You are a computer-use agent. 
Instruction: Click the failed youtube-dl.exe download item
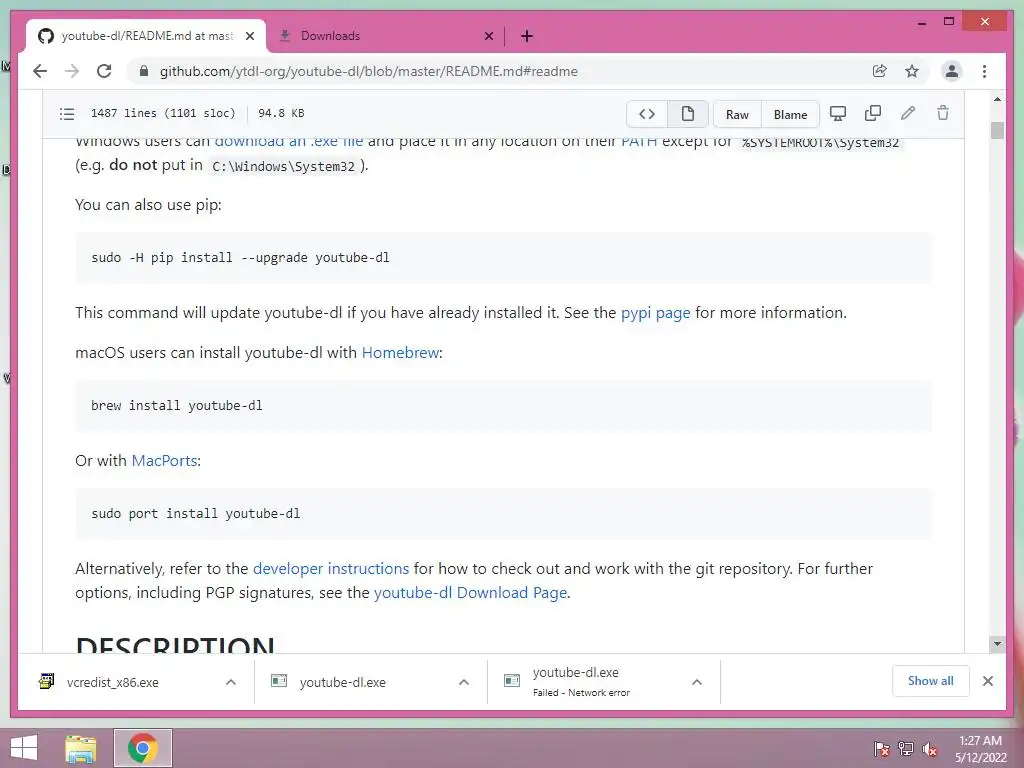tap(581, 682)
